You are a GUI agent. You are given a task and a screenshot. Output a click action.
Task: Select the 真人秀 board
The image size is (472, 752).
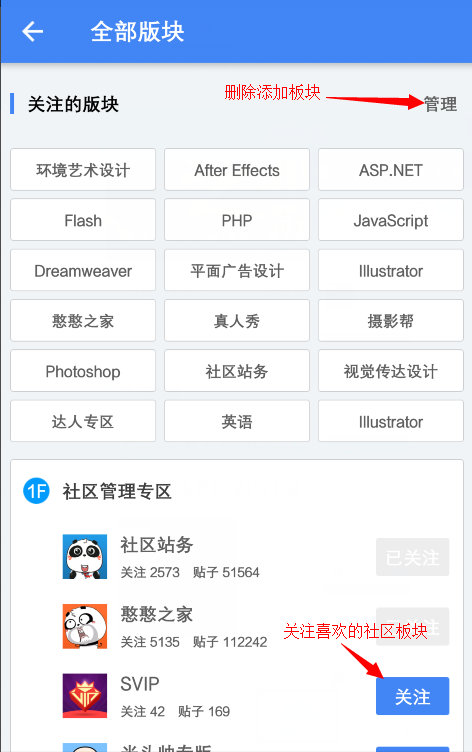pyautogui.click(x=237, y=321)
